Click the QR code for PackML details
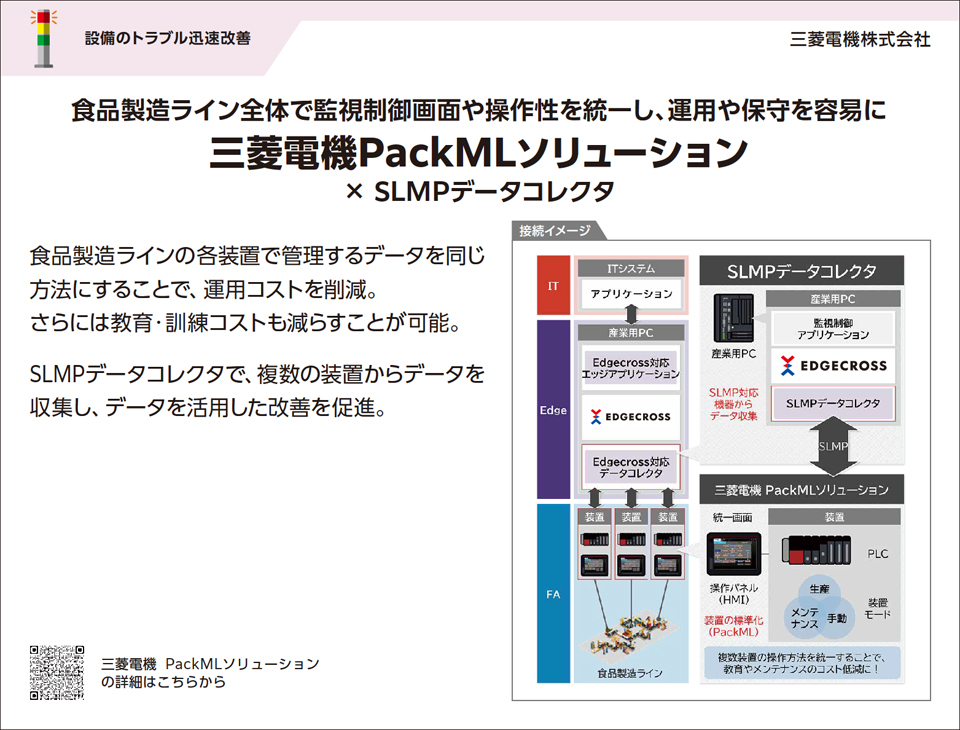The width and height of the screenshot is (960, 730). (57, 672)
